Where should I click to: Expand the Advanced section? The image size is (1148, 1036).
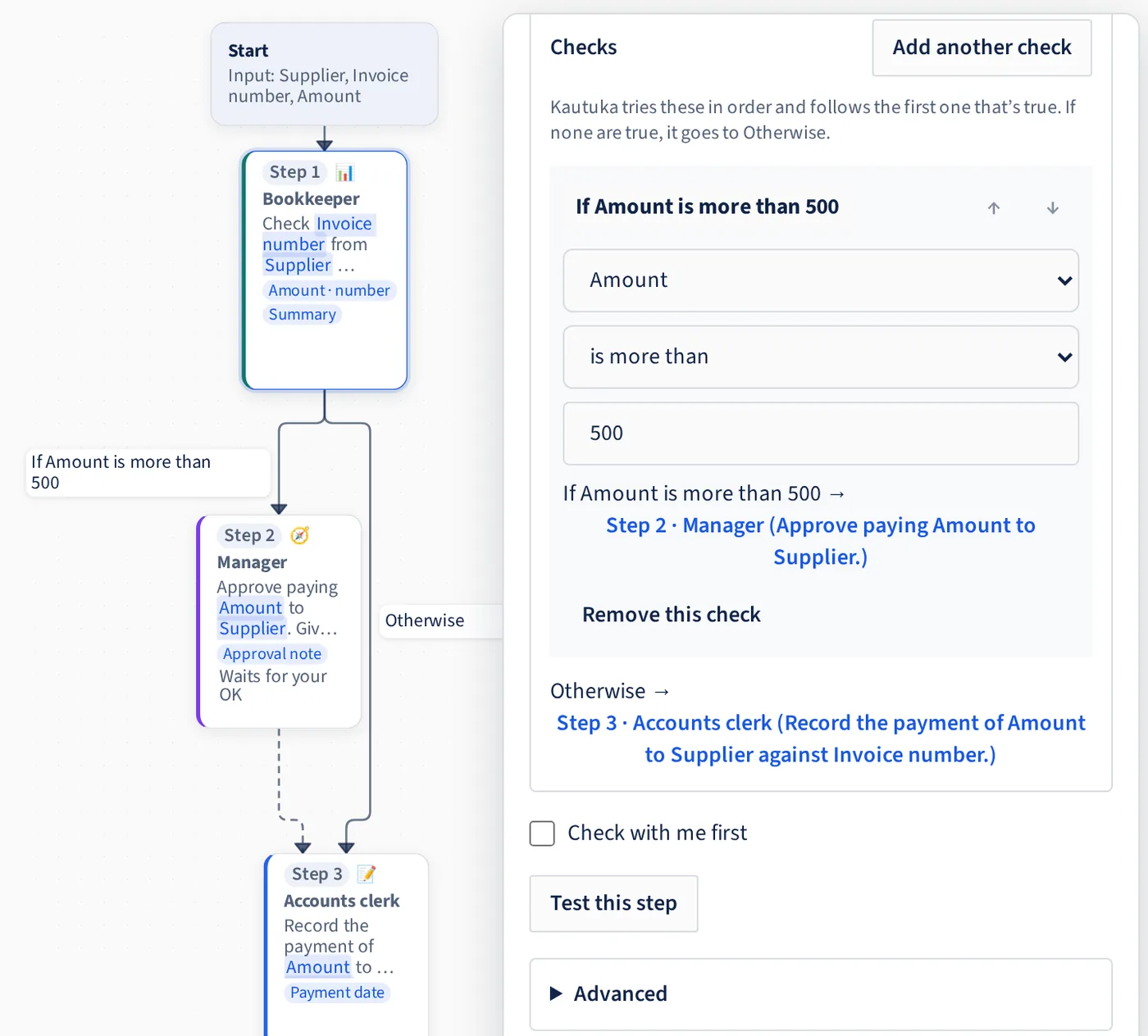click(x=821, y=994)
